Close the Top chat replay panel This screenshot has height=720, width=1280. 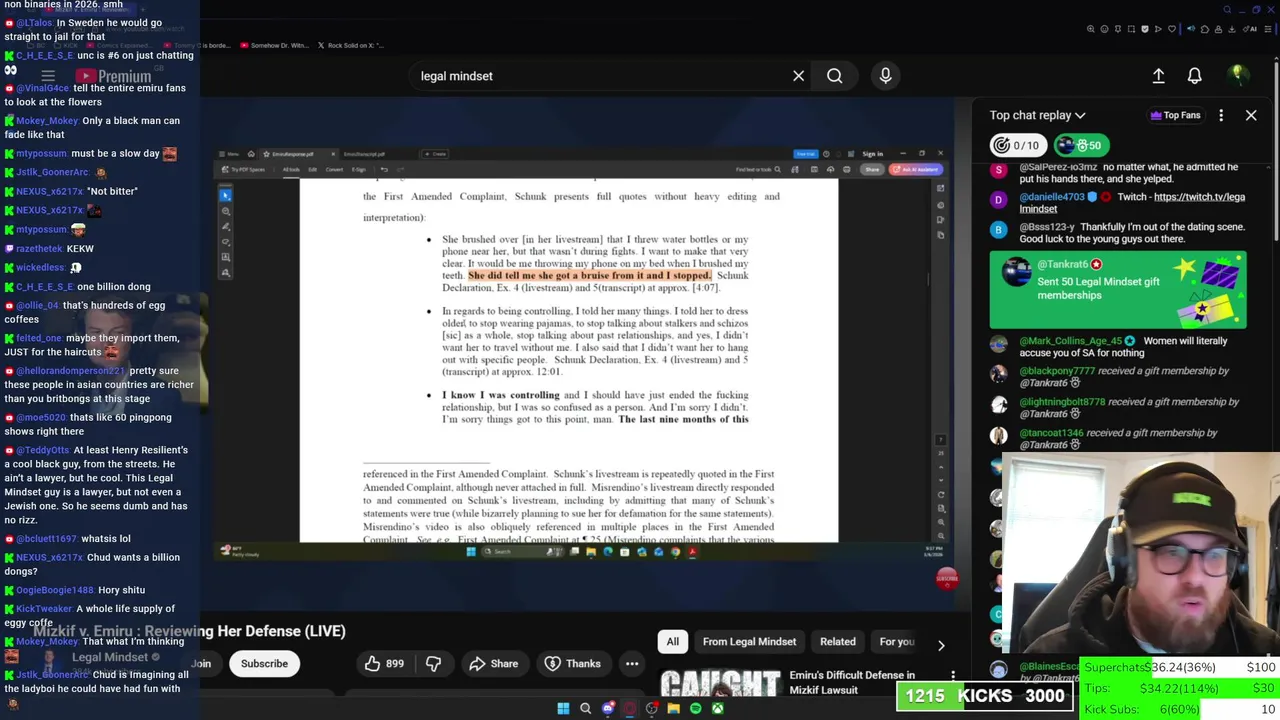pyautogui.click(x=1251, y=115)
